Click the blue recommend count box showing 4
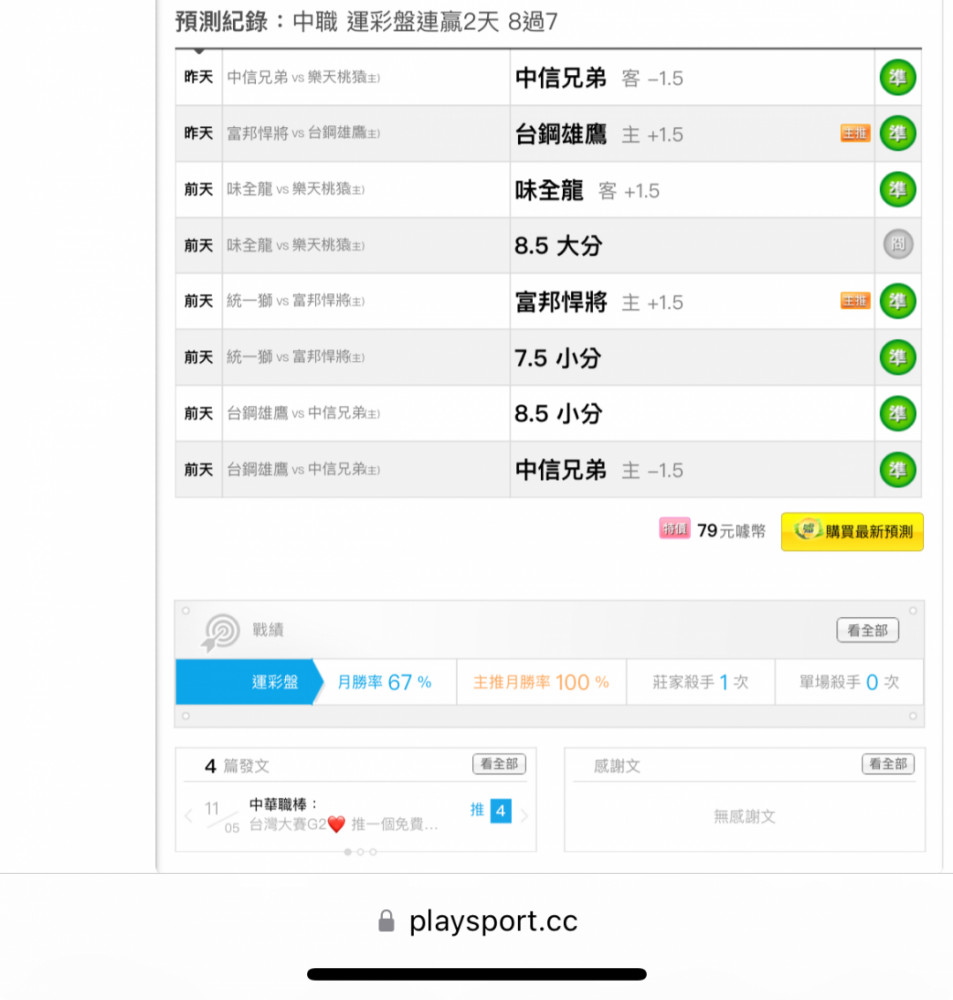The width and height of the screenshot is (953, 1000). pyautogui.click(x=501, y=811)
